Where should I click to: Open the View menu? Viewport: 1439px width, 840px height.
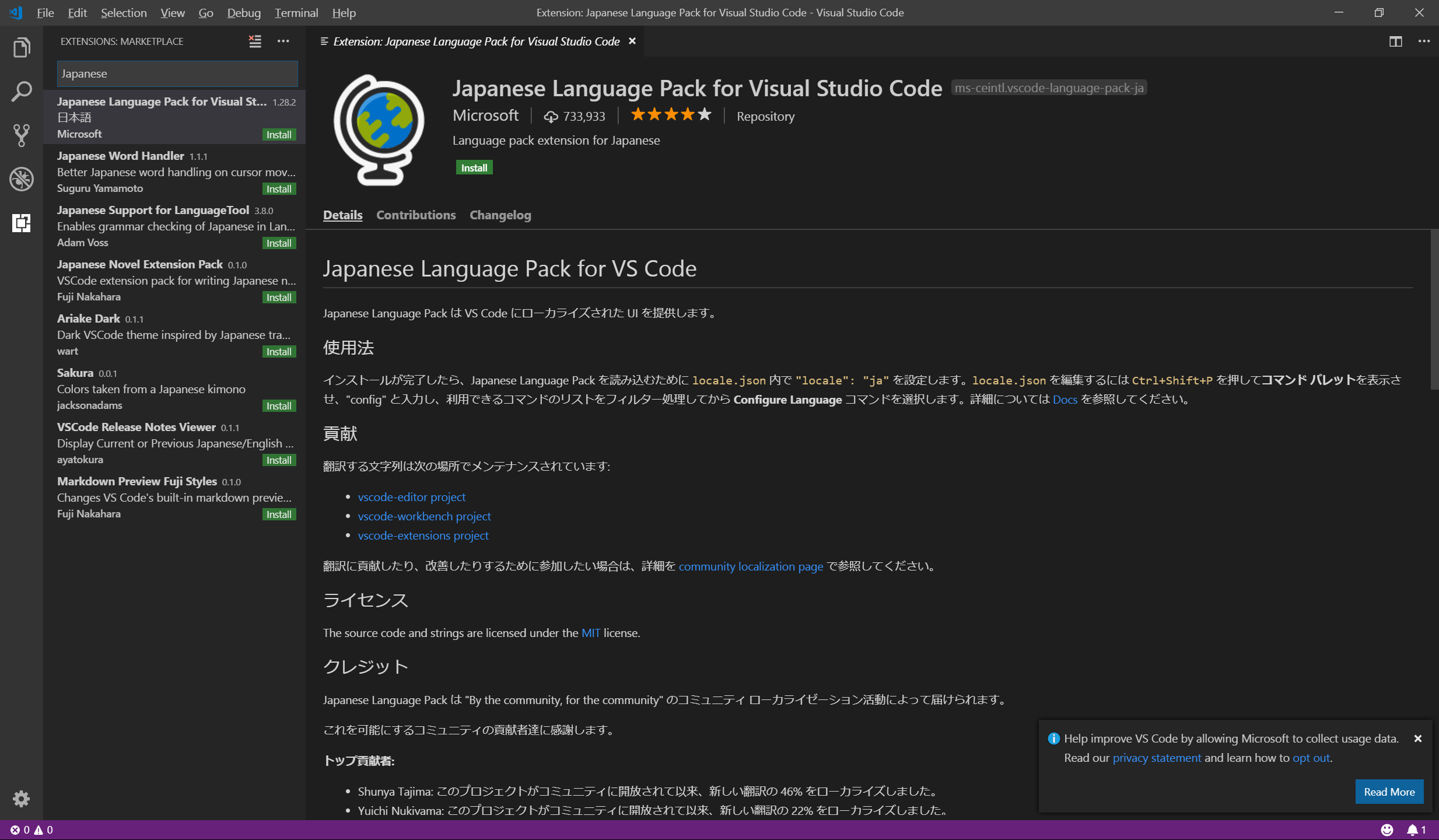pyautogui.click(x=173, y=12)
